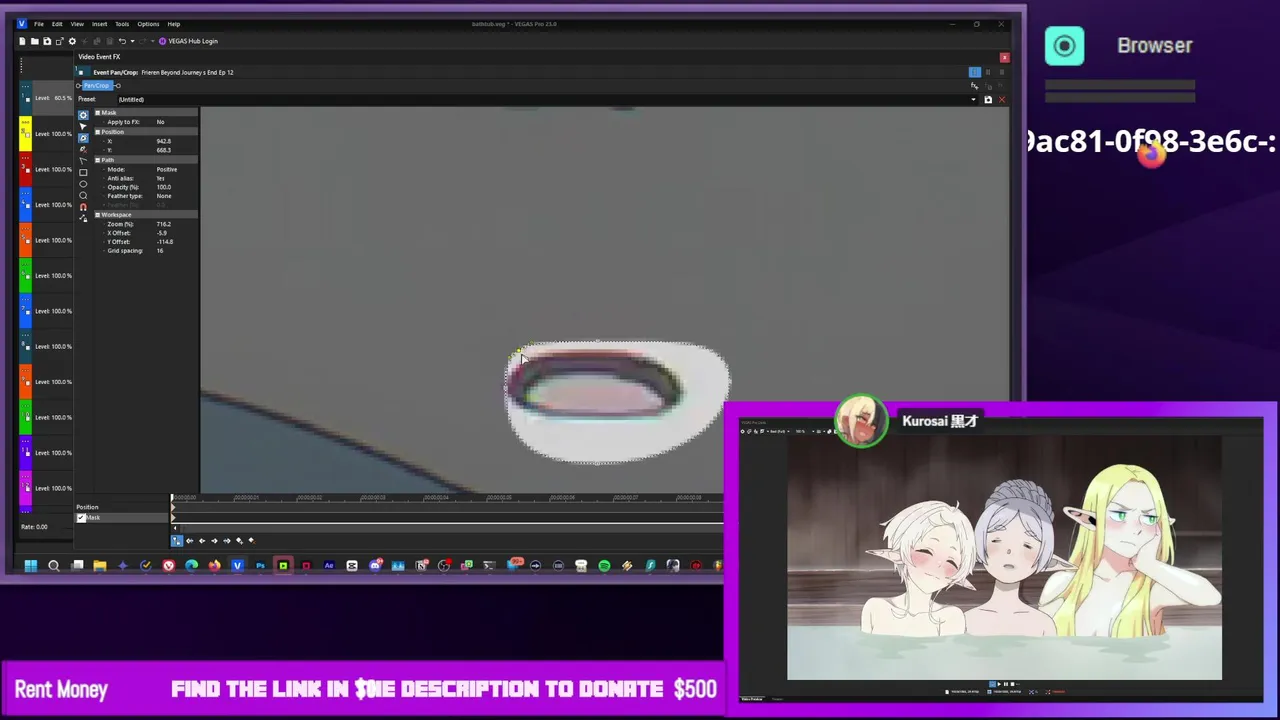Open Photoshop from the taskbar

point(260,566)
